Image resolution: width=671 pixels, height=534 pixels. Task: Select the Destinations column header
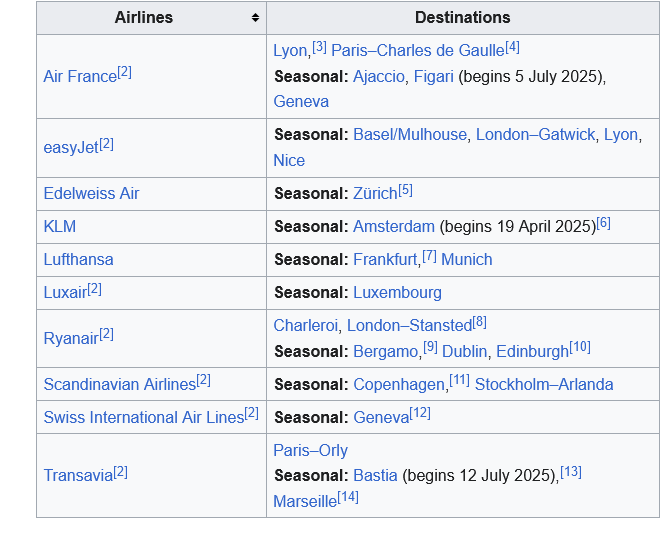coord(462,18)
